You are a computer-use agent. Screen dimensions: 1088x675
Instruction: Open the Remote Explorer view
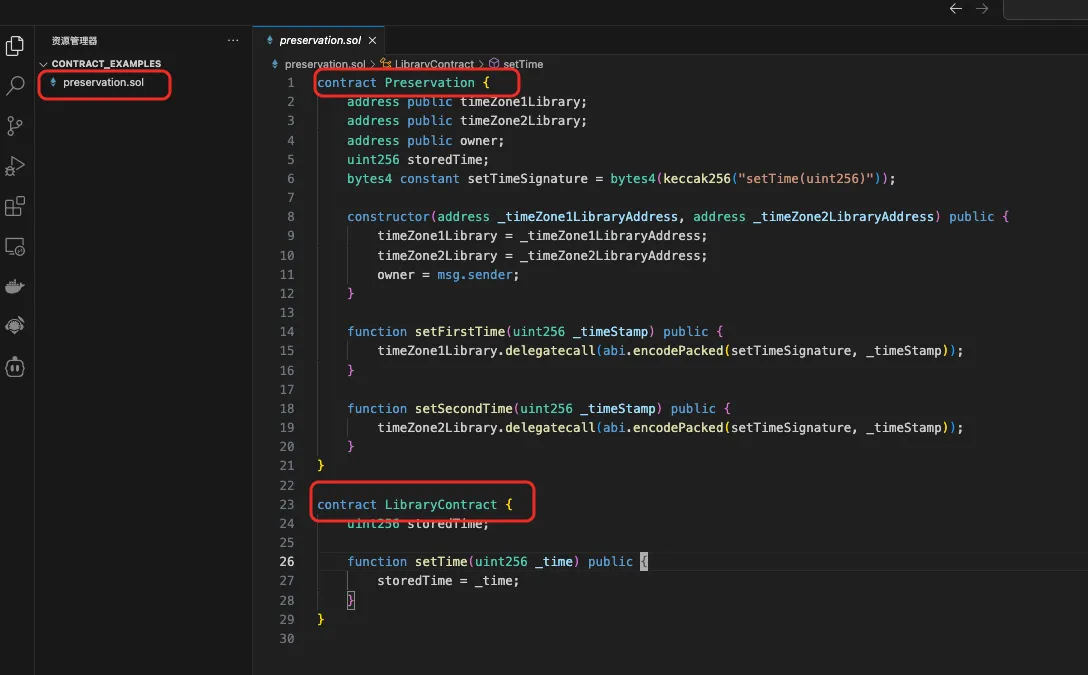pos(15,246)
